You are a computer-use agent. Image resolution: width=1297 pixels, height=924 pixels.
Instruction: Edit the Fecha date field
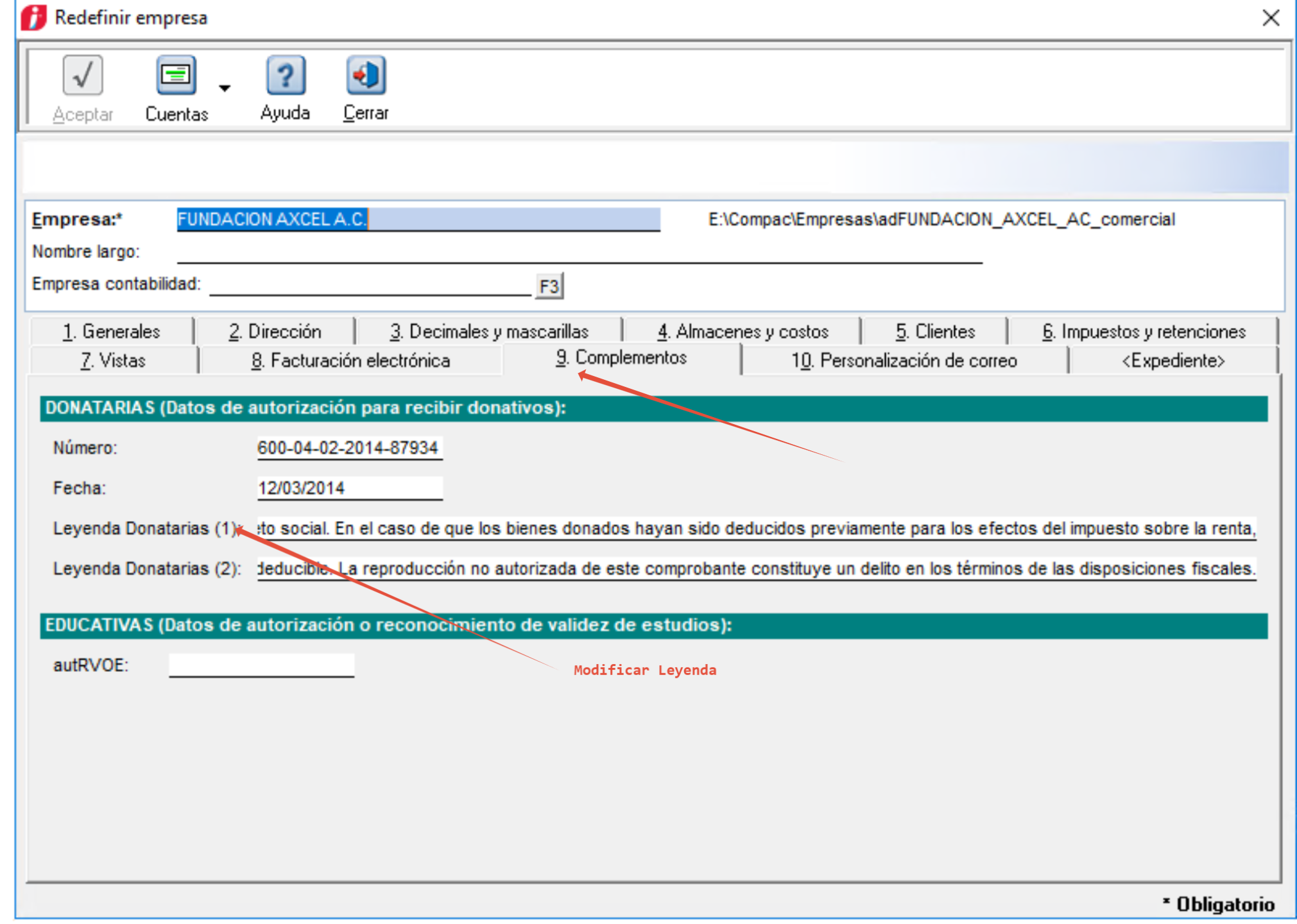pyautogui.click(x=349, y=488)
